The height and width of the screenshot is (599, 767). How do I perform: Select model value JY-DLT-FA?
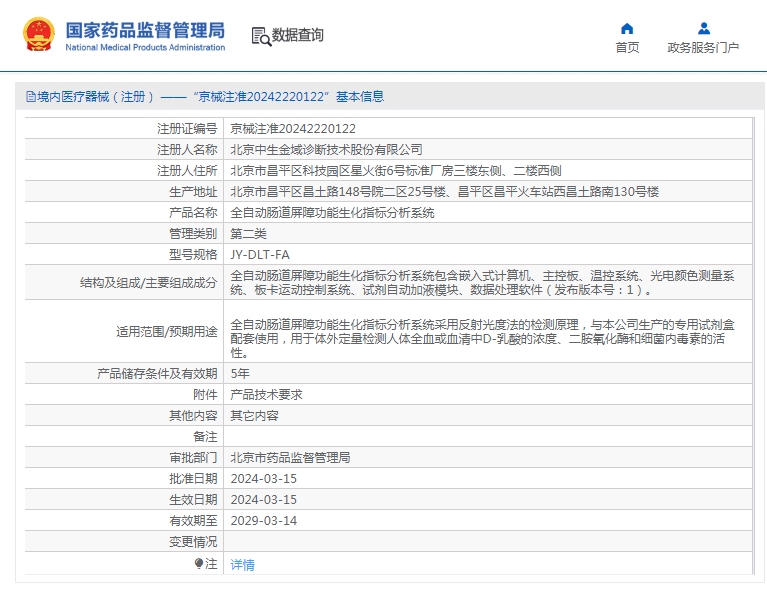pos(260,255)
